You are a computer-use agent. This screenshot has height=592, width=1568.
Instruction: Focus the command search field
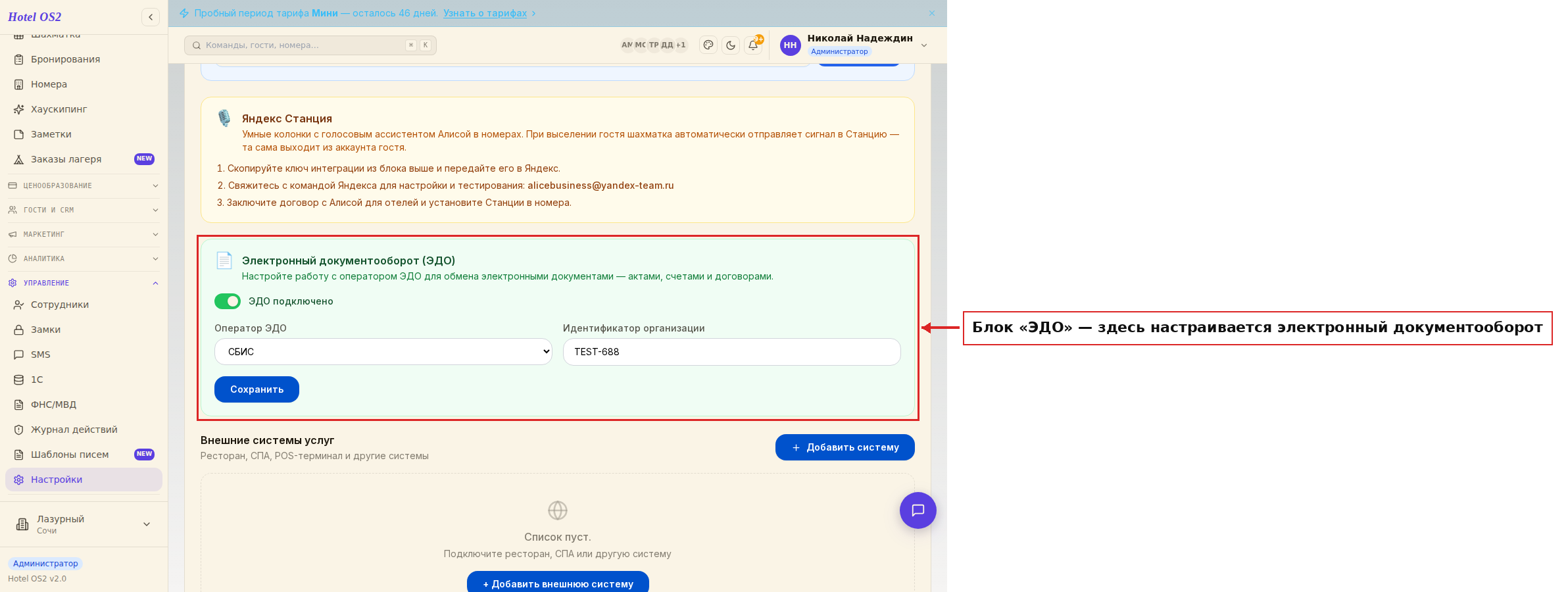[310, 45]
